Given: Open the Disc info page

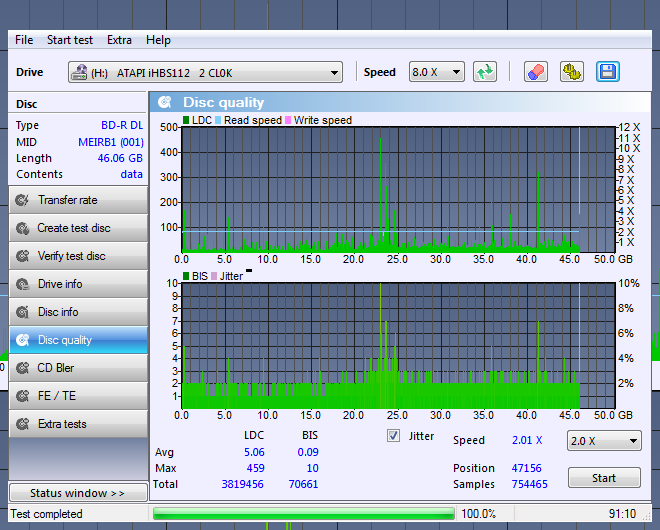Looking at the screenshot, I should (78, 312).
